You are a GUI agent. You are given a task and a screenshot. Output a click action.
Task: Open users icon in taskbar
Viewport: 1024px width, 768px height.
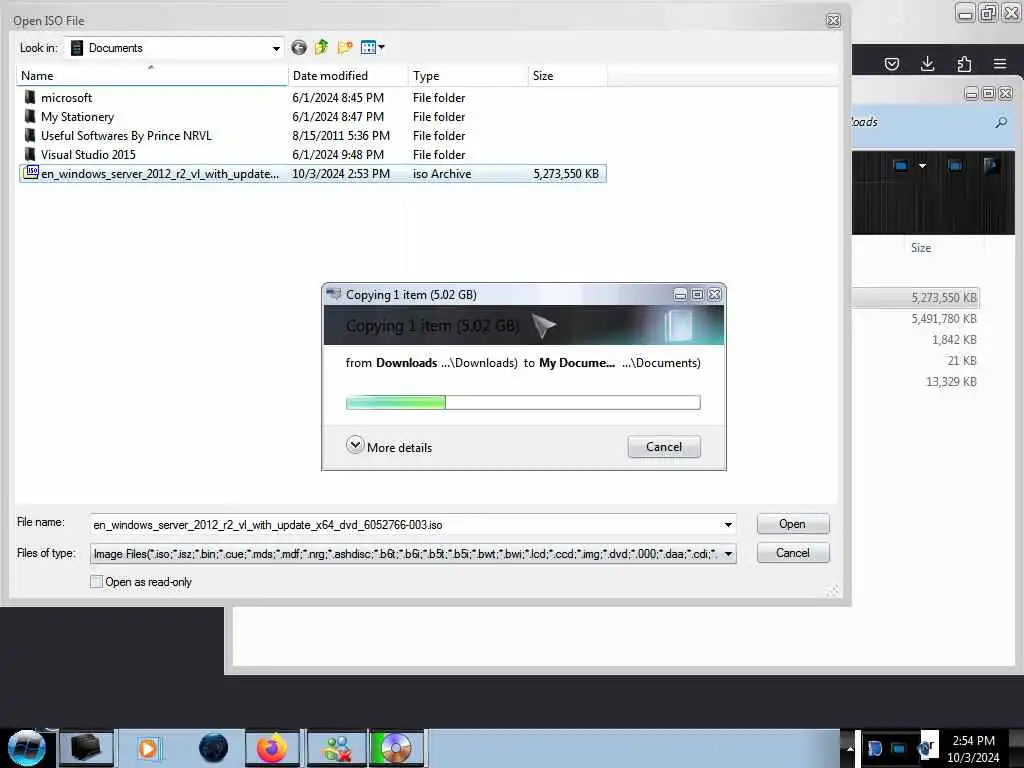coord(336,748)
